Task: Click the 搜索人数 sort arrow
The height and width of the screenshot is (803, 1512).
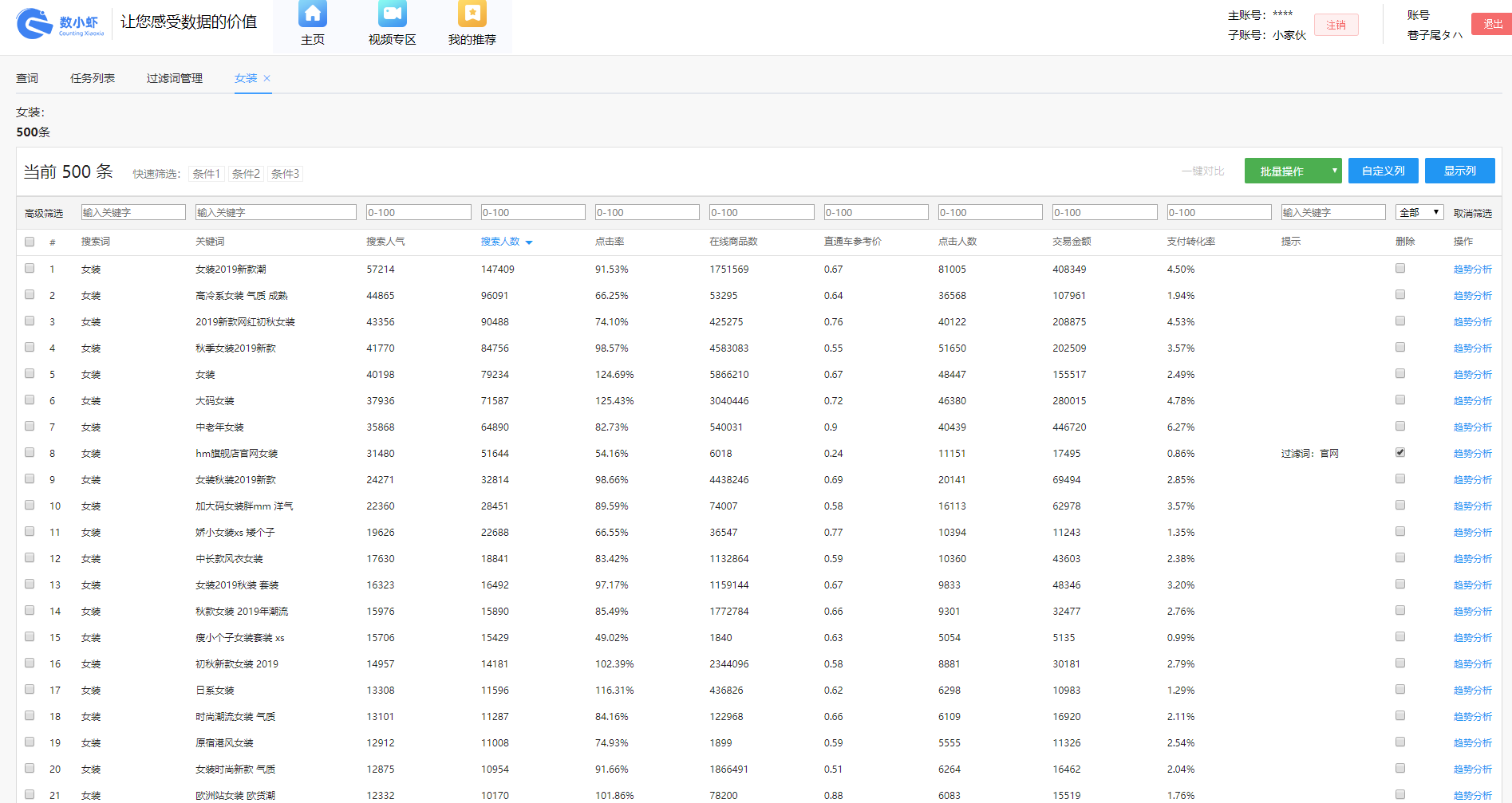Action: click(x=529, y=242)
